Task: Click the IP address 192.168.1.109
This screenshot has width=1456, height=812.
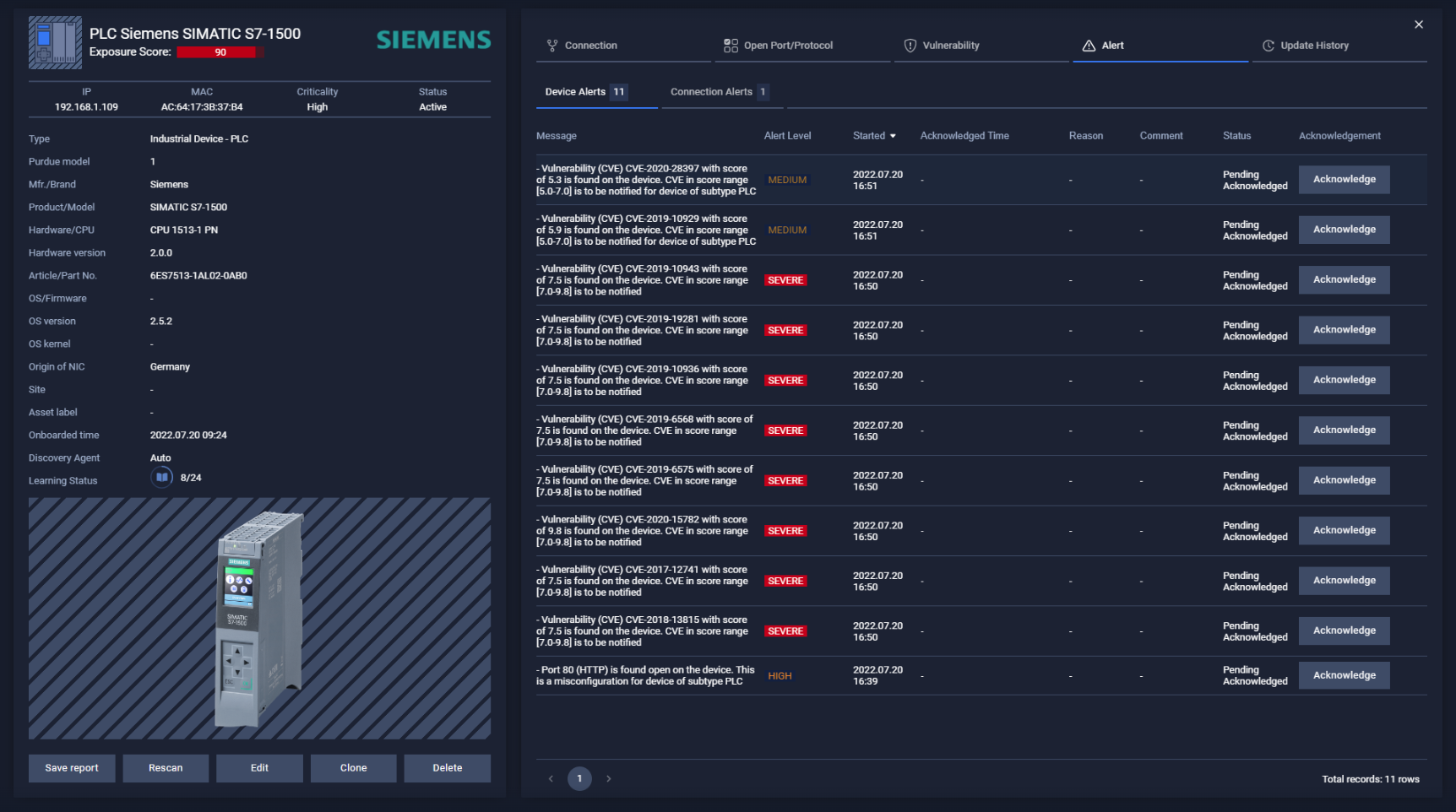Action: 86,107
